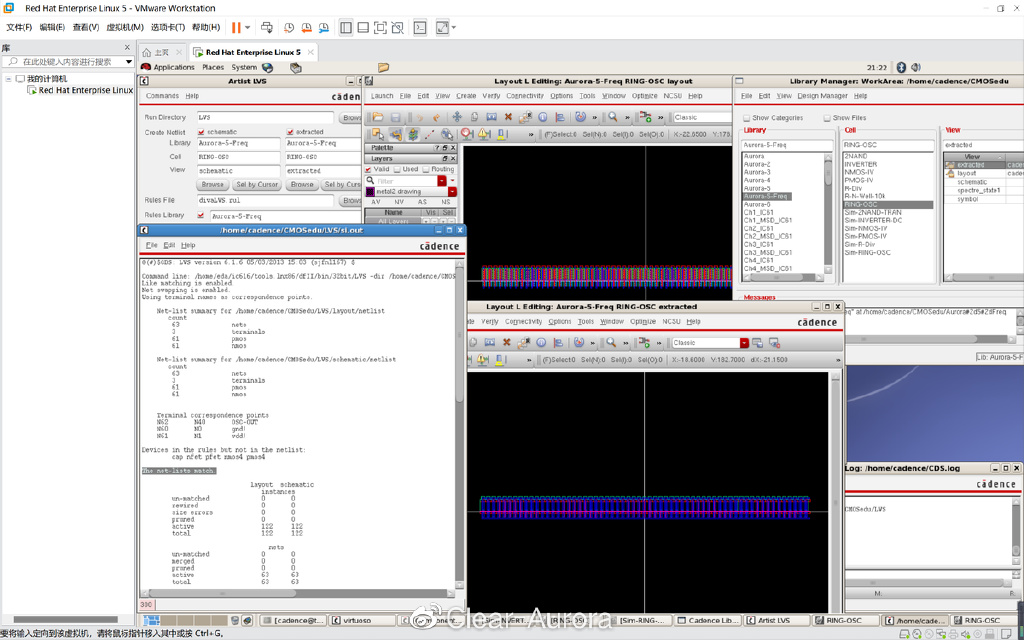Viewport: 1024px width, 640px height.
Task: Click info properties icon in extracted window
Action: (x=541, y=342)
